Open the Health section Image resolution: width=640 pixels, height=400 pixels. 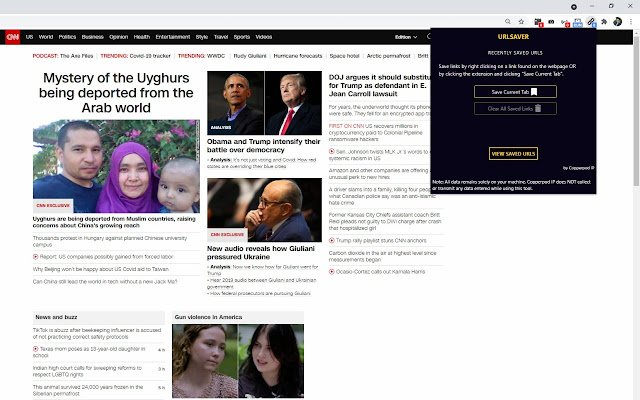tap(142, 37)
